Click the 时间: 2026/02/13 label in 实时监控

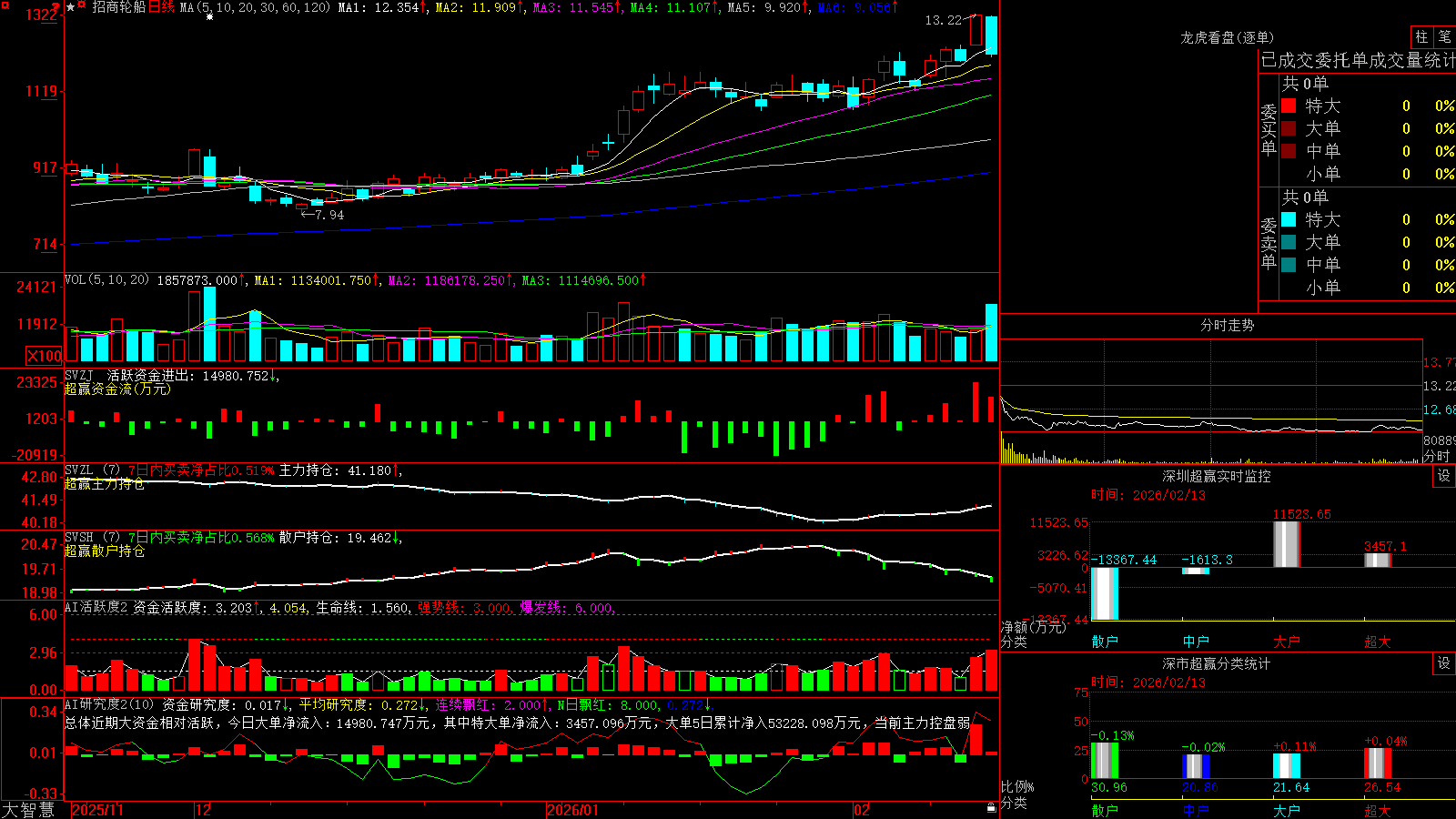point(1148,495)
